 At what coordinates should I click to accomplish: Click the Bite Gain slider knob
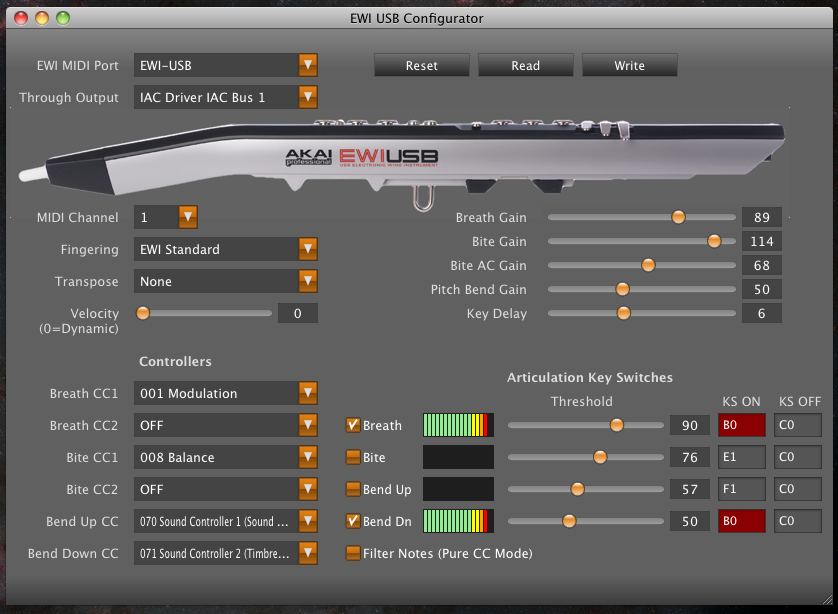click(714, 241)
